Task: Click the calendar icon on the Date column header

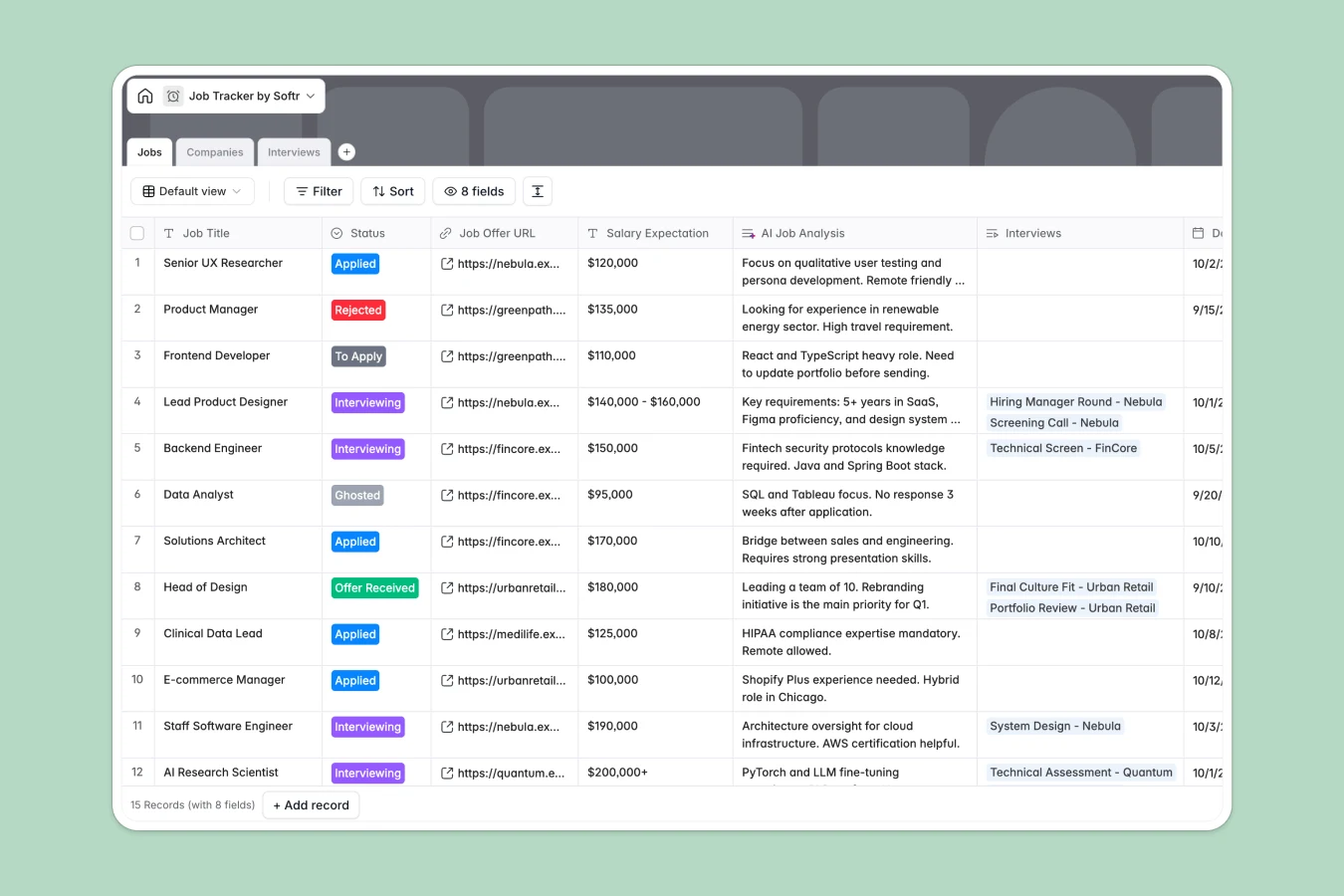Action: pos(1197,233)
